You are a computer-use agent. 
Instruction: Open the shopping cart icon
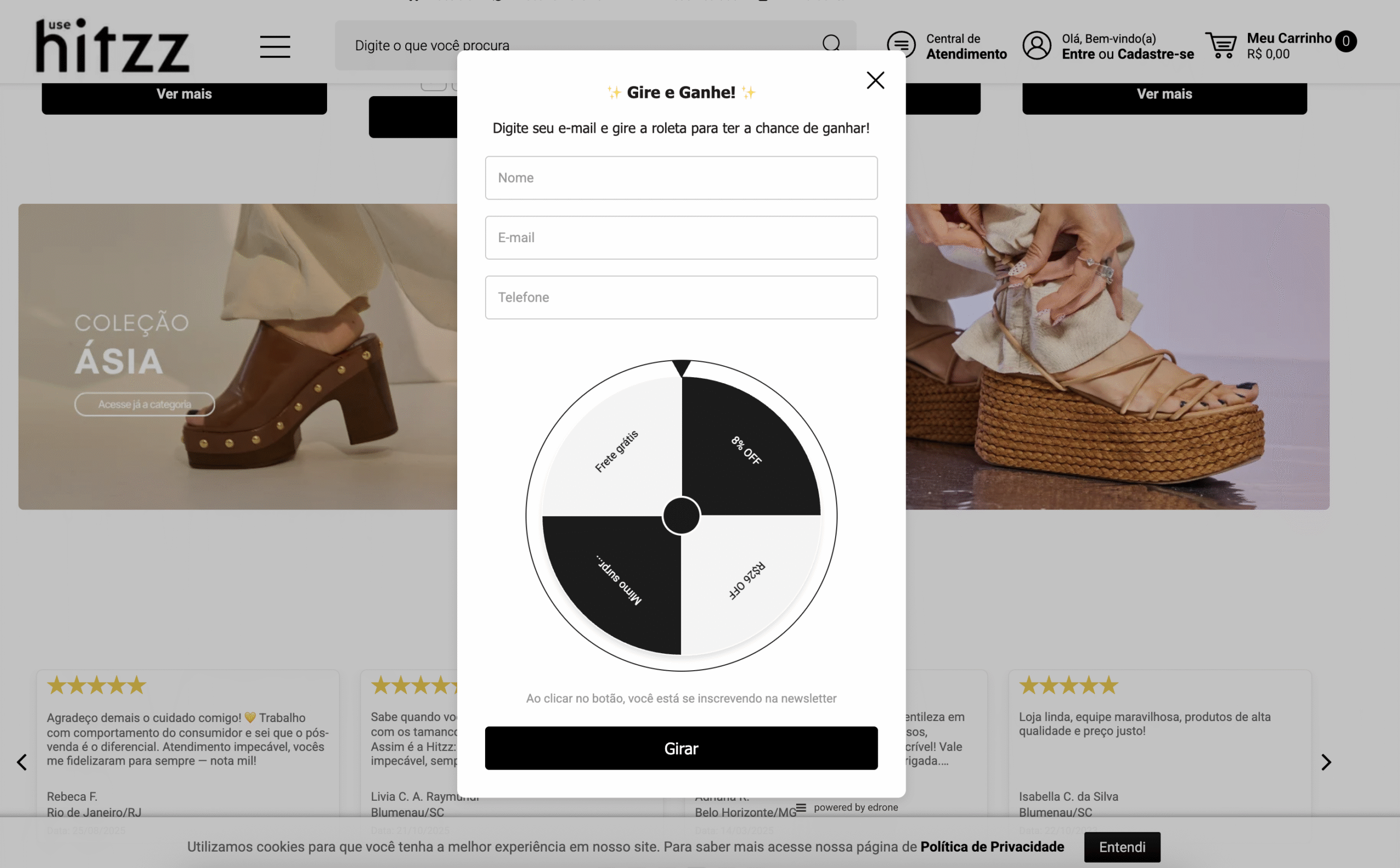tap(1221, 45)
